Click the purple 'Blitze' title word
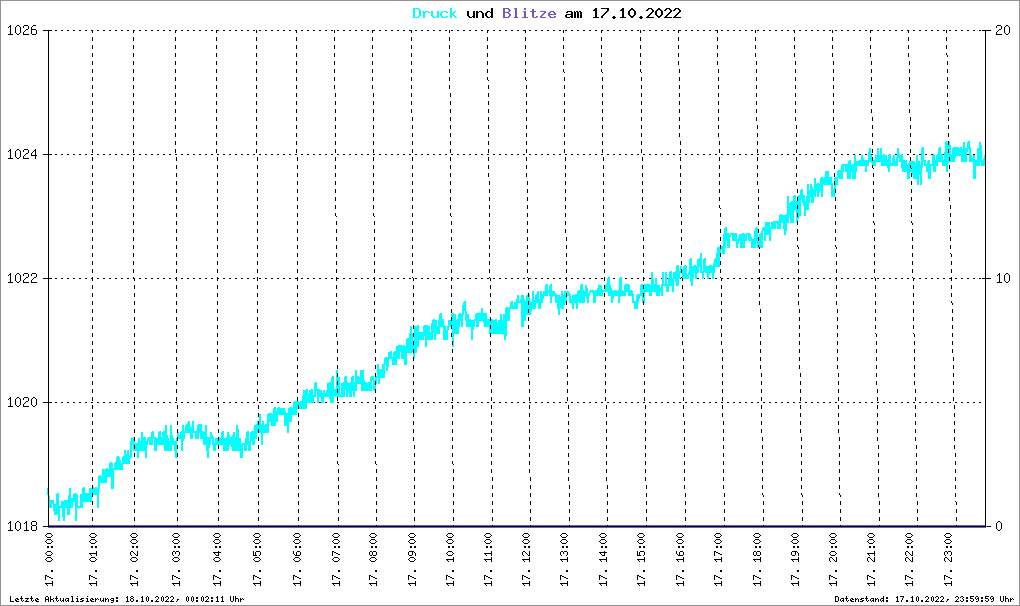 [x=529, y=14]
